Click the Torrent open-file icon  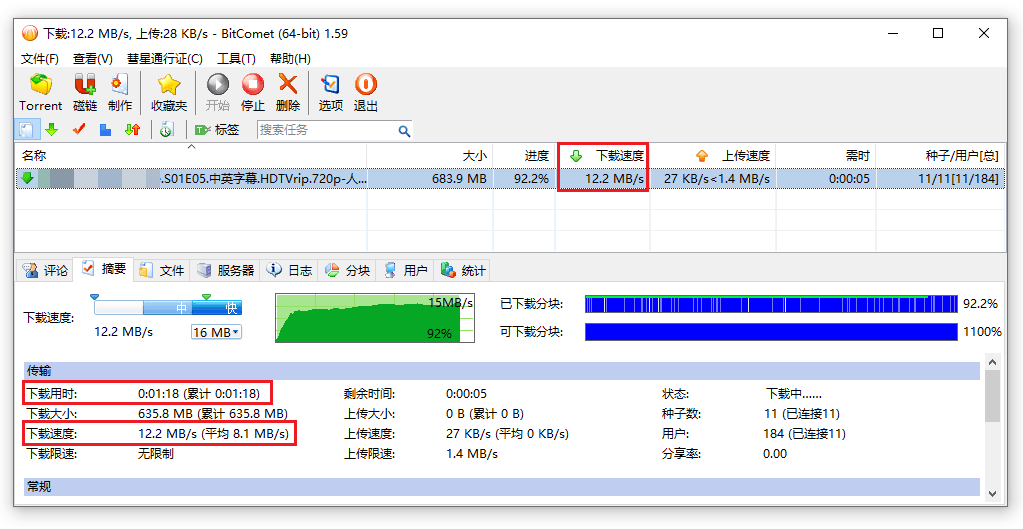tap(41, 86)
